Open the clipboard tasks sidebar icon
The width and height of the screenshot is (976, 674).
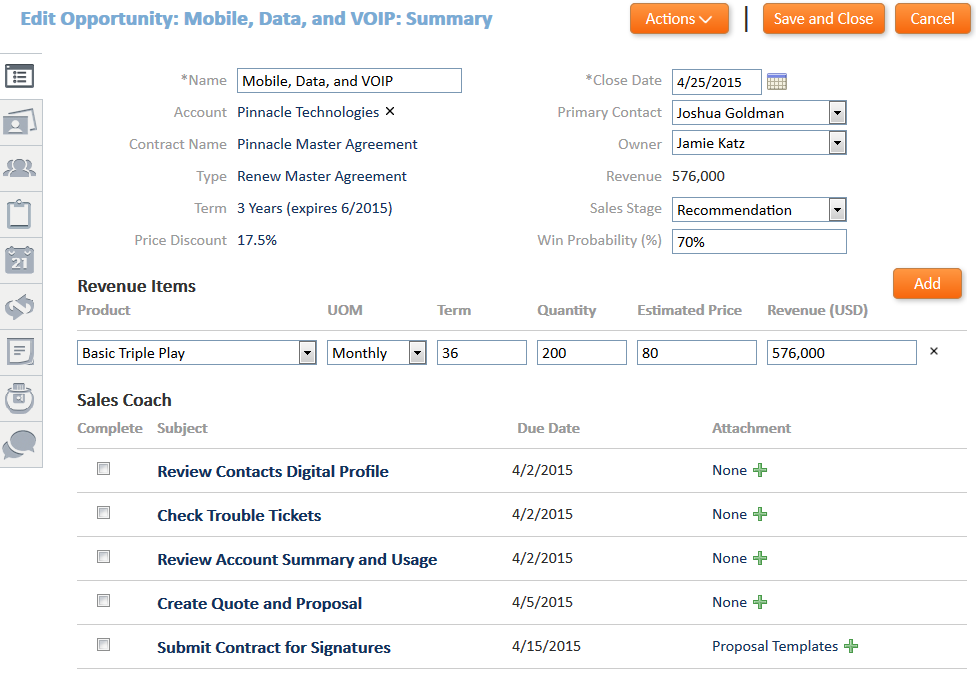click(x=20, y=214)
